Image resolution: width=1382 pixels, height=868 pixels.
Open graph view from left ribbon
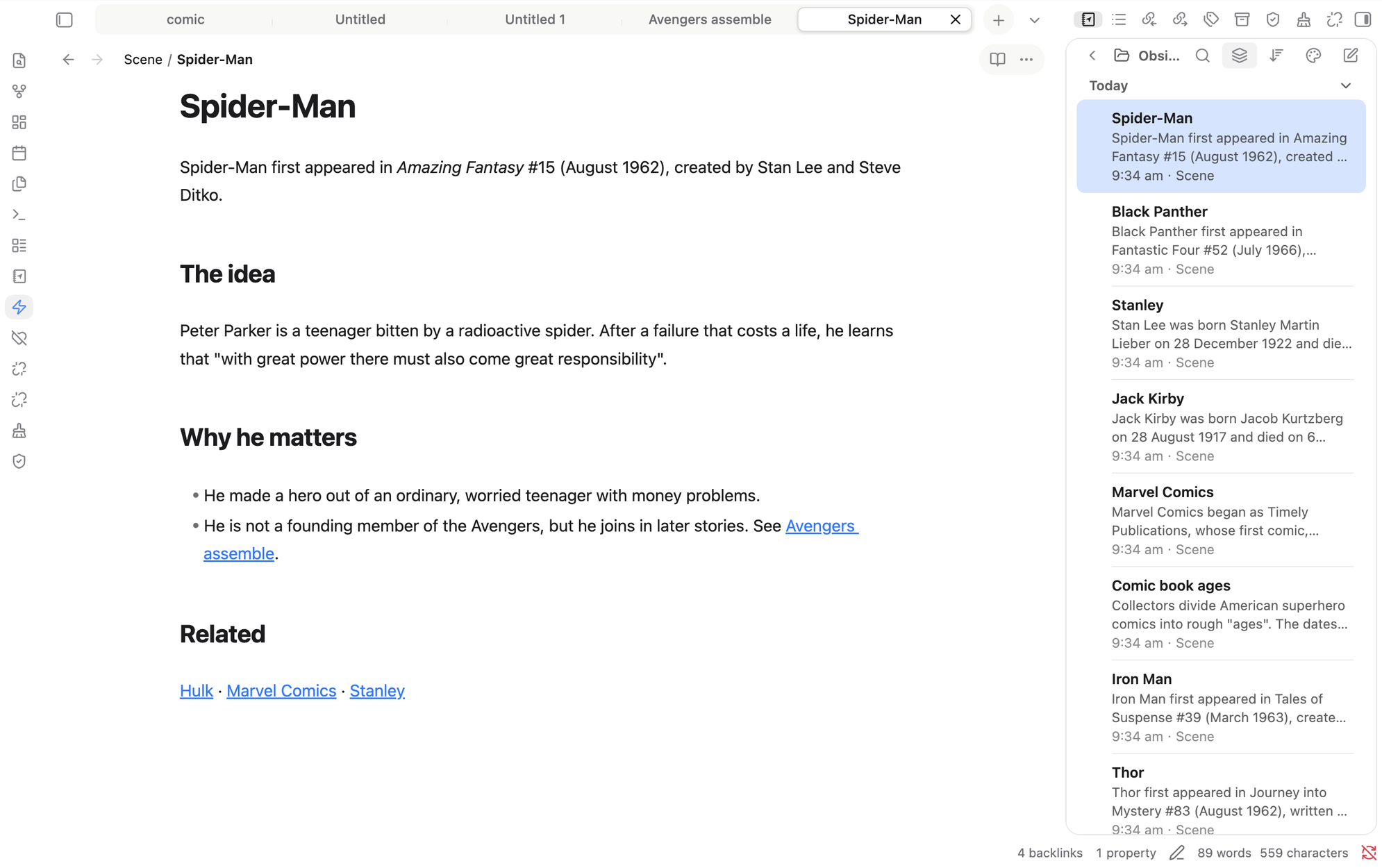click(x=19, y=92)
